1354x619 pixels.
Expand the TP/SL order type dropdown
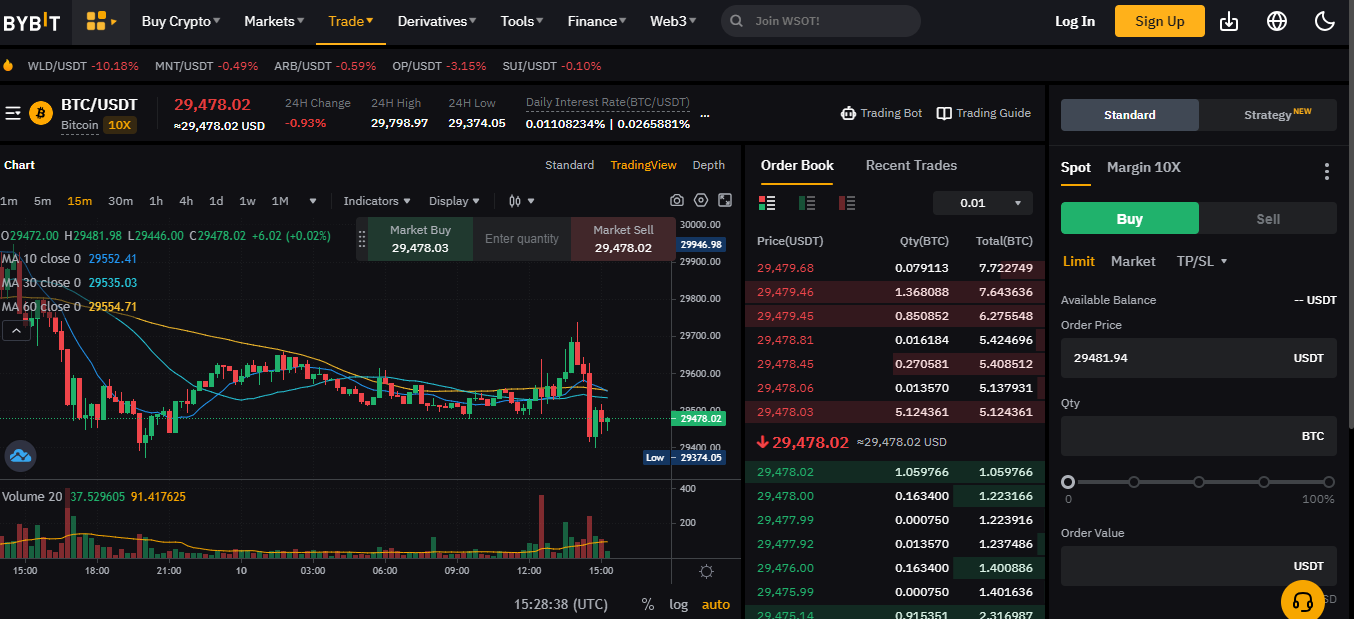point(1202,261)
